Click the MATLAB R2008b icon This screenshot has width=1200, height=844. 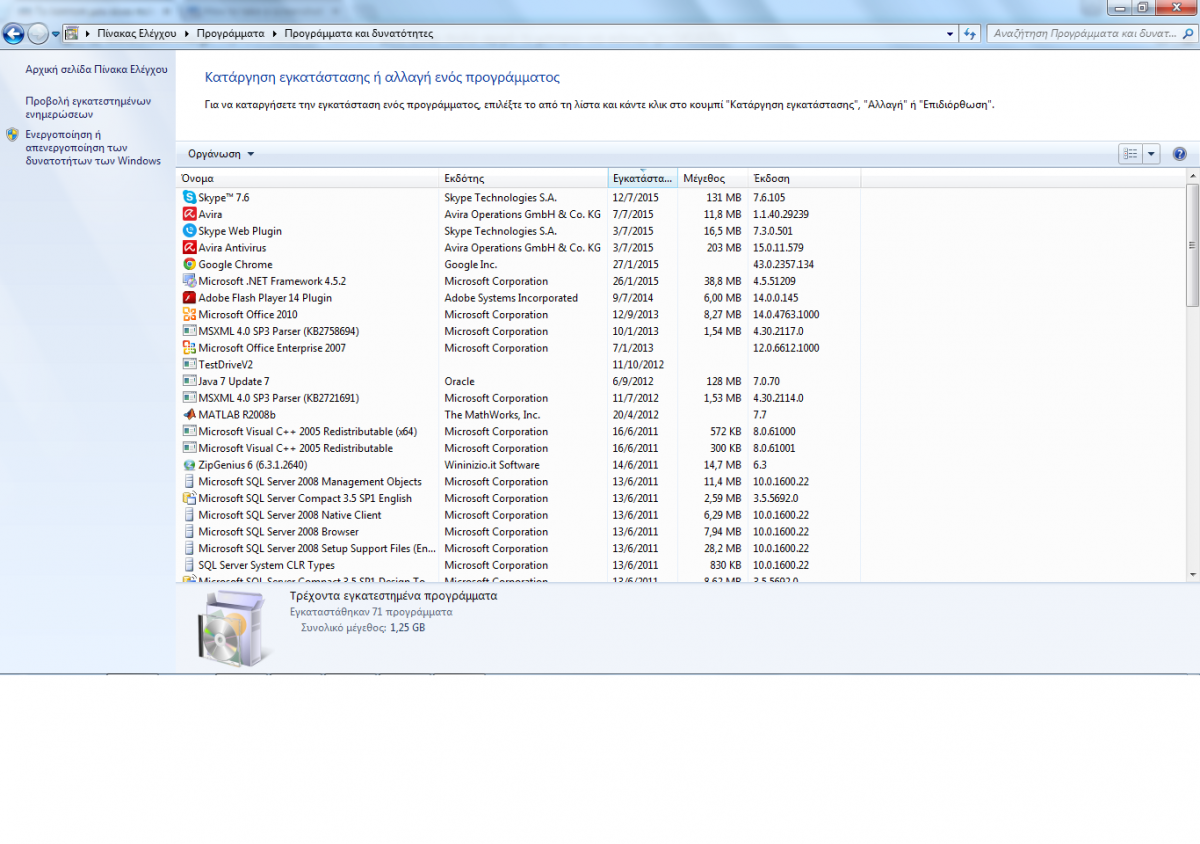[x=189, y=414]
